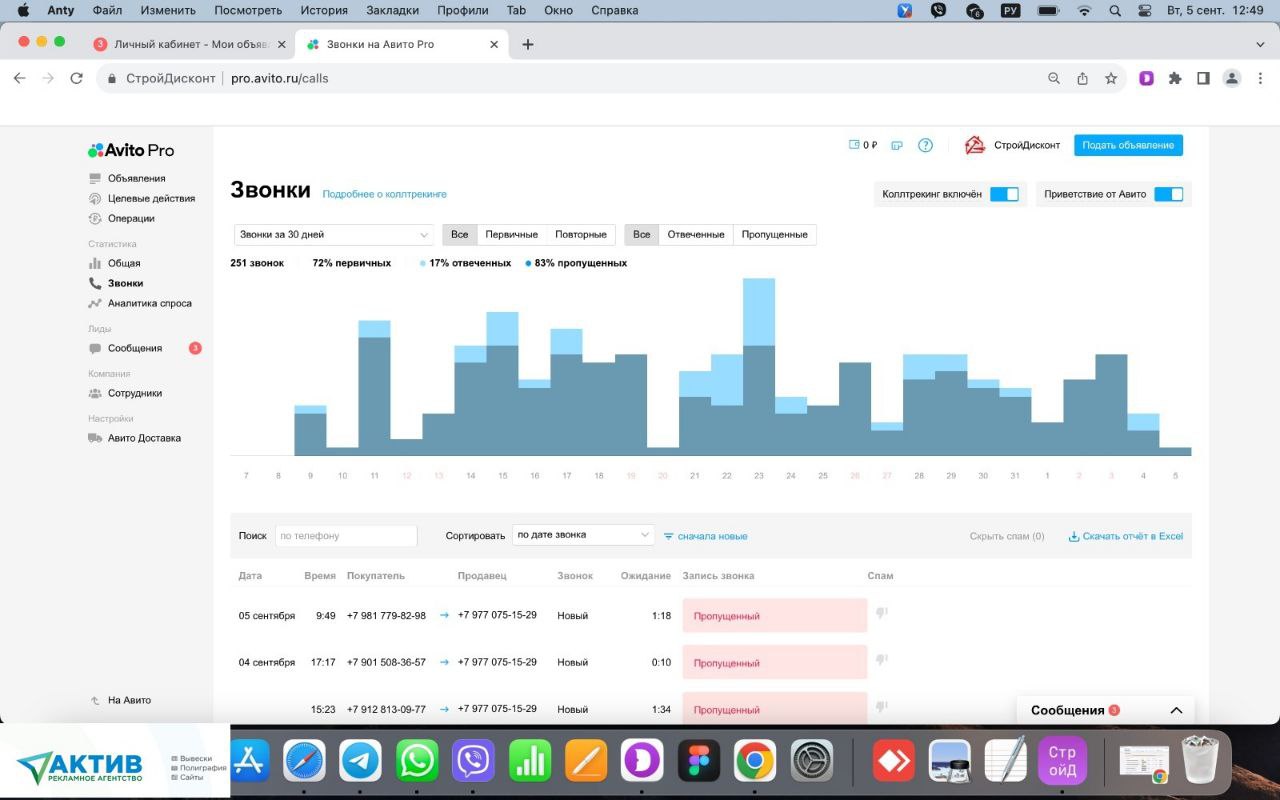This screenshot has width=1280, height=800.
Task: Select the Первичные filter tab
Action: point(512,234)
